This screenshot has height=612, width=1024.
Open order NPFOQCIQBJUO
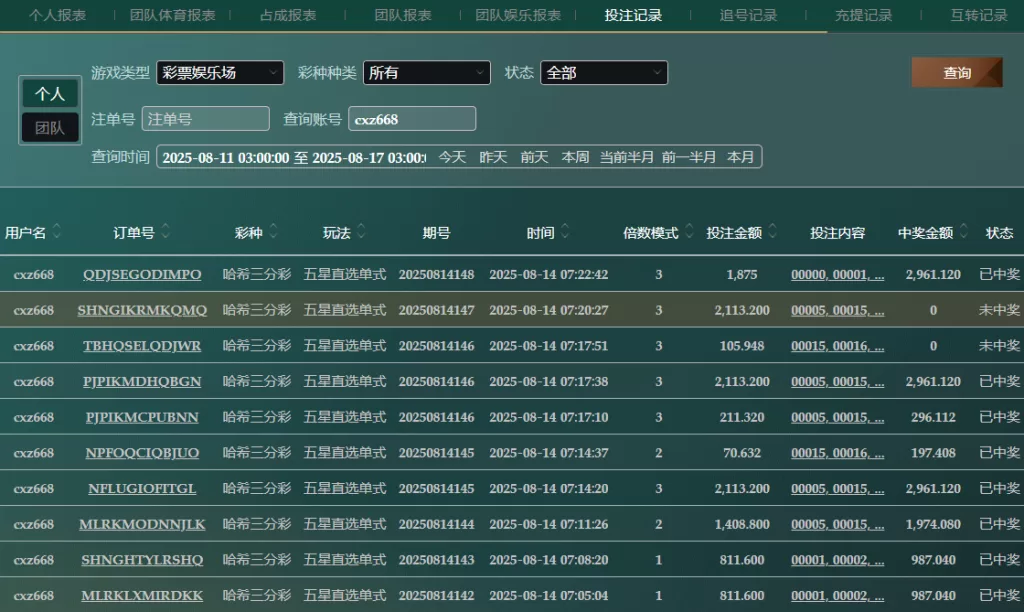click(142, 453)
